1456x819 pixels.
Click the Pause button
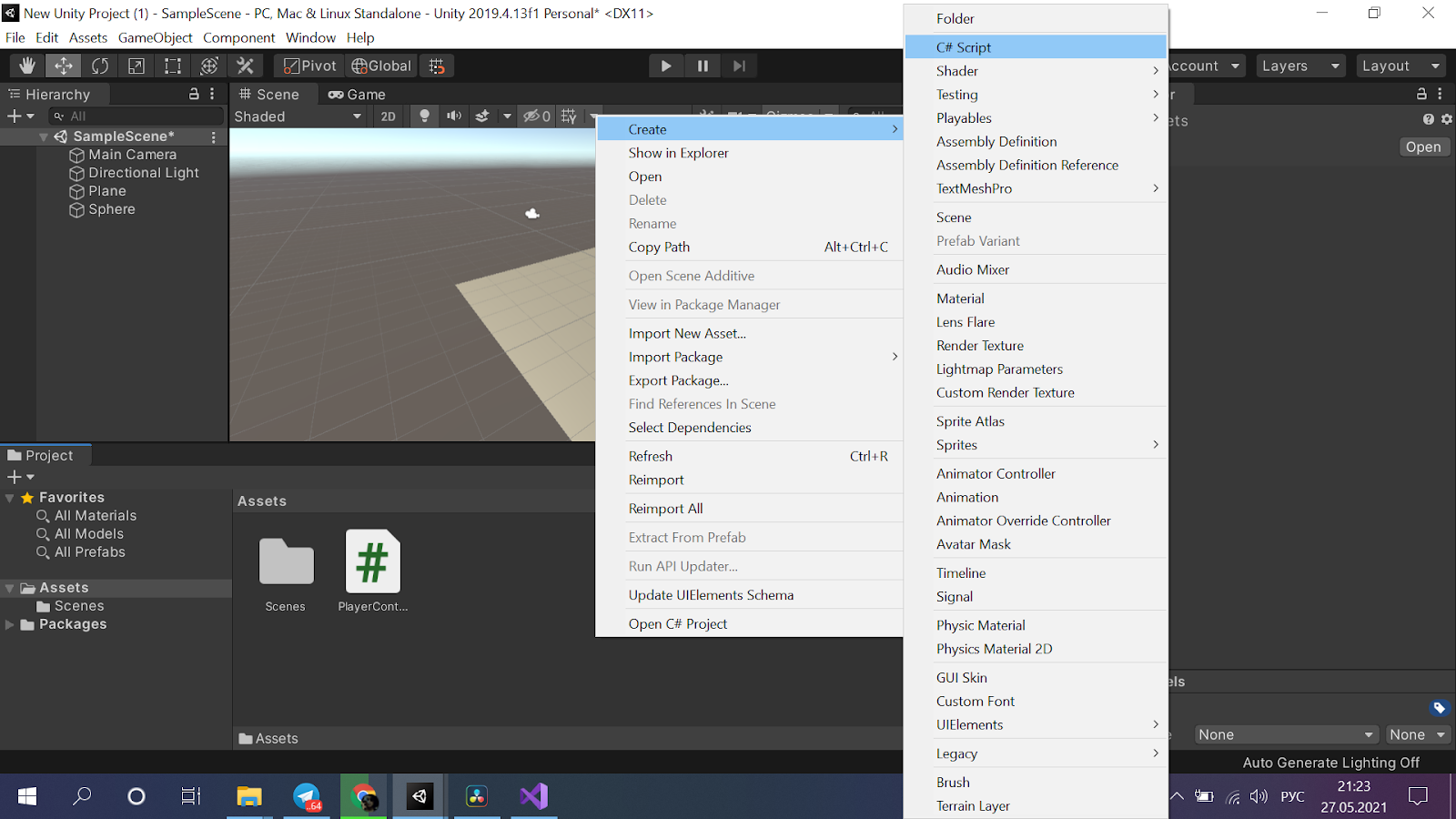click(703, 66)
